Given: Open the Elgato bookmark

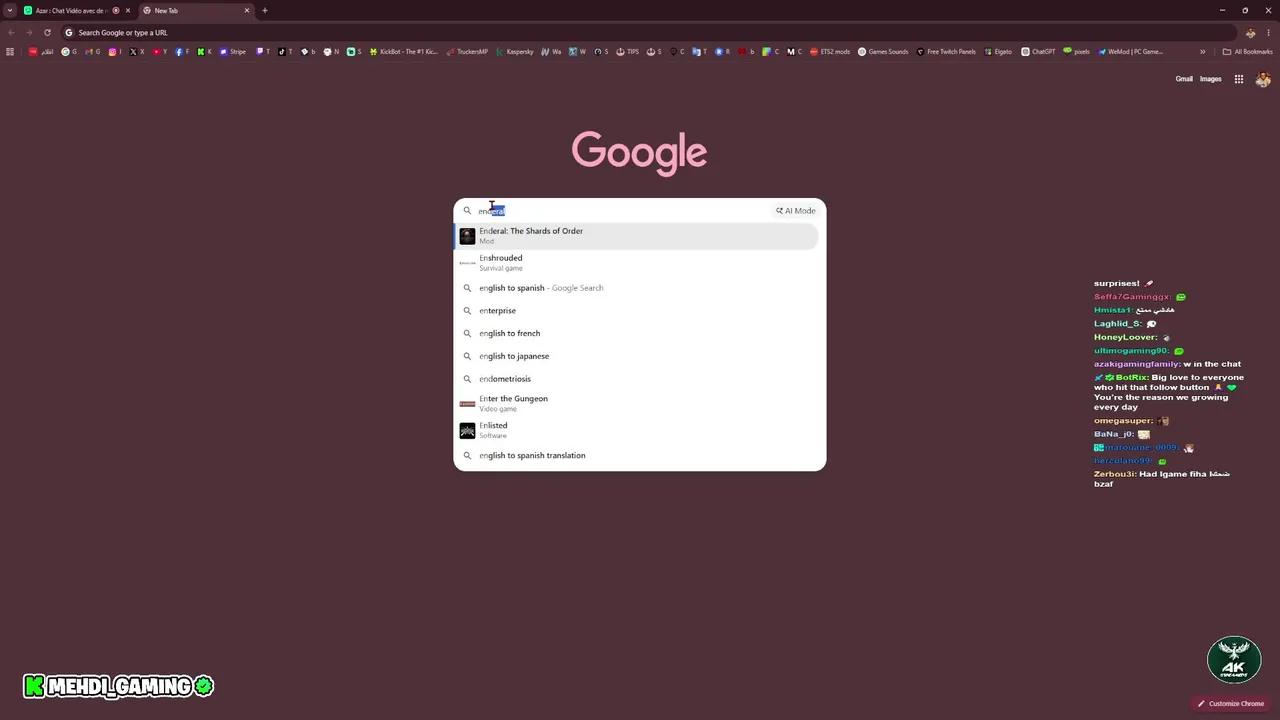Looking at the screenshot, I should [x=998, y=52].
